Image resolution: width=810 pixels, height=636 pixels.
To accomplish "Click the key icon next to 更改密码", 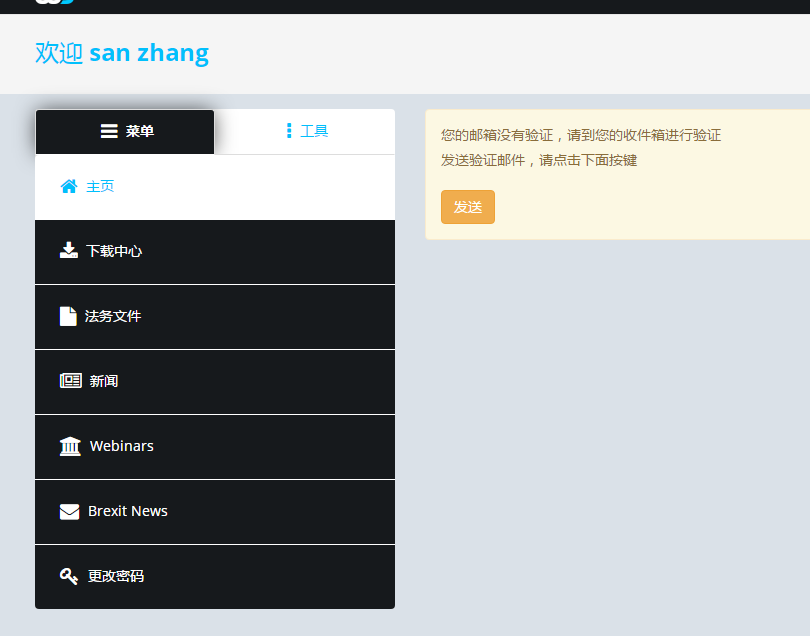I will (69, 576).
